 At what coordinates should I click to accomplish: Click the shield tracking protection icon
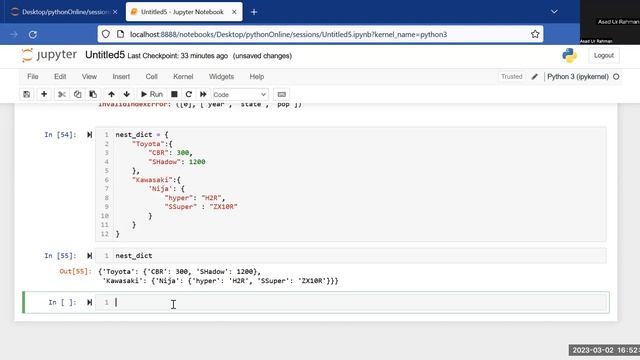click(106, 34)
